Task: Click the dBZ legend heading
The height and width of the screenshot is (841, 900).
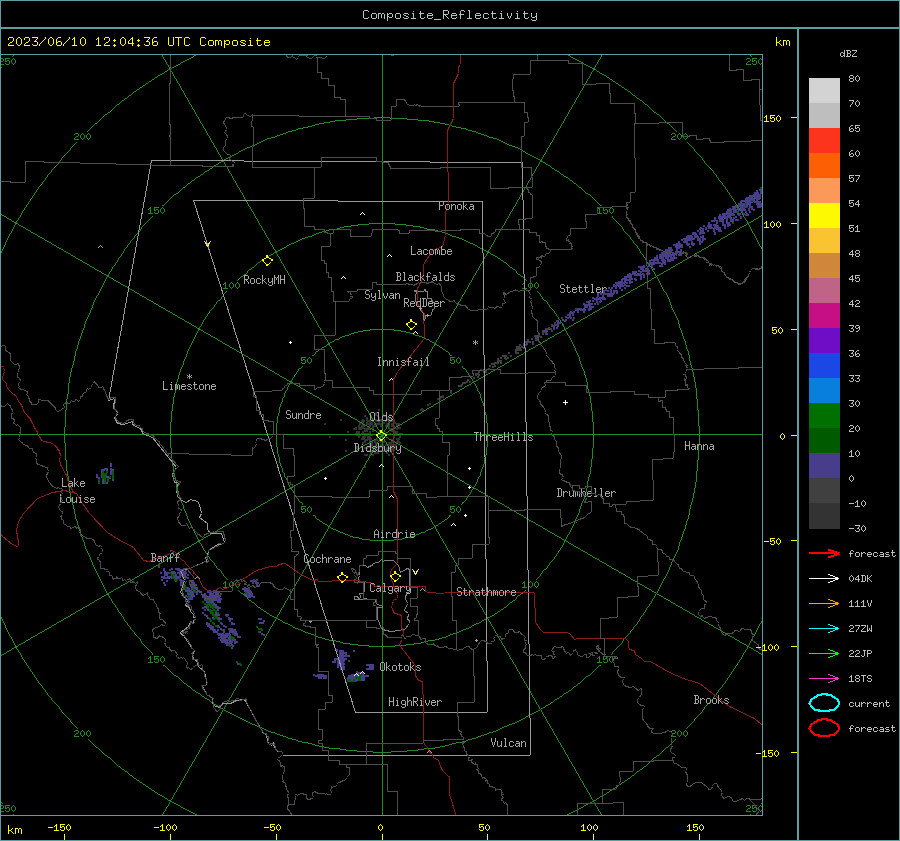Action: pyautogui.click(x=848, y=53)
